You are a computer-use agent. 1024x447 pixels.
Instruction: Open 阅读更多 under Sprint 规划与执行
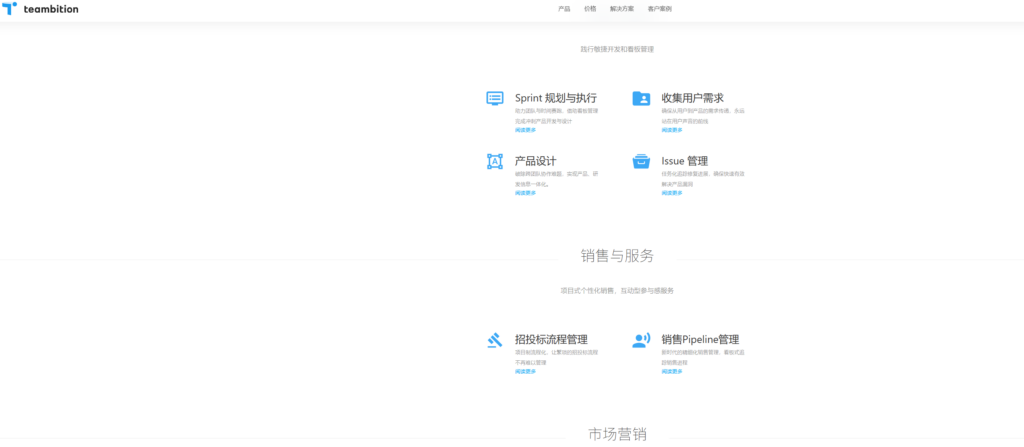(x=525, y=130)
